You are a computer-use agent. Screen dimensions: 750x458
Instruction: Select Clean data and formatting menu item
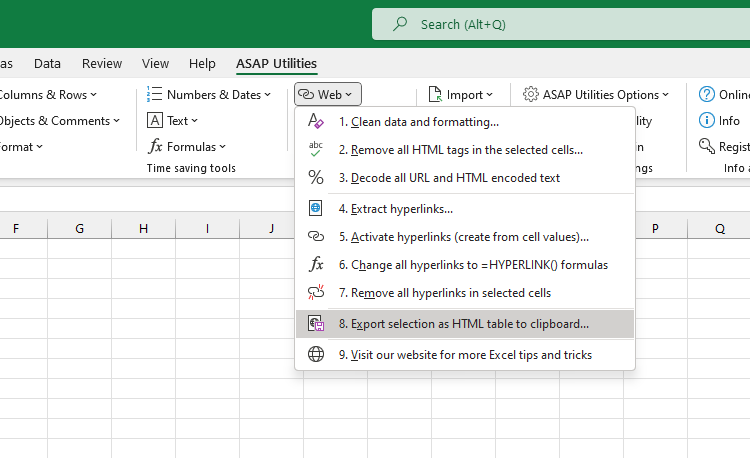tap(465, 121)
